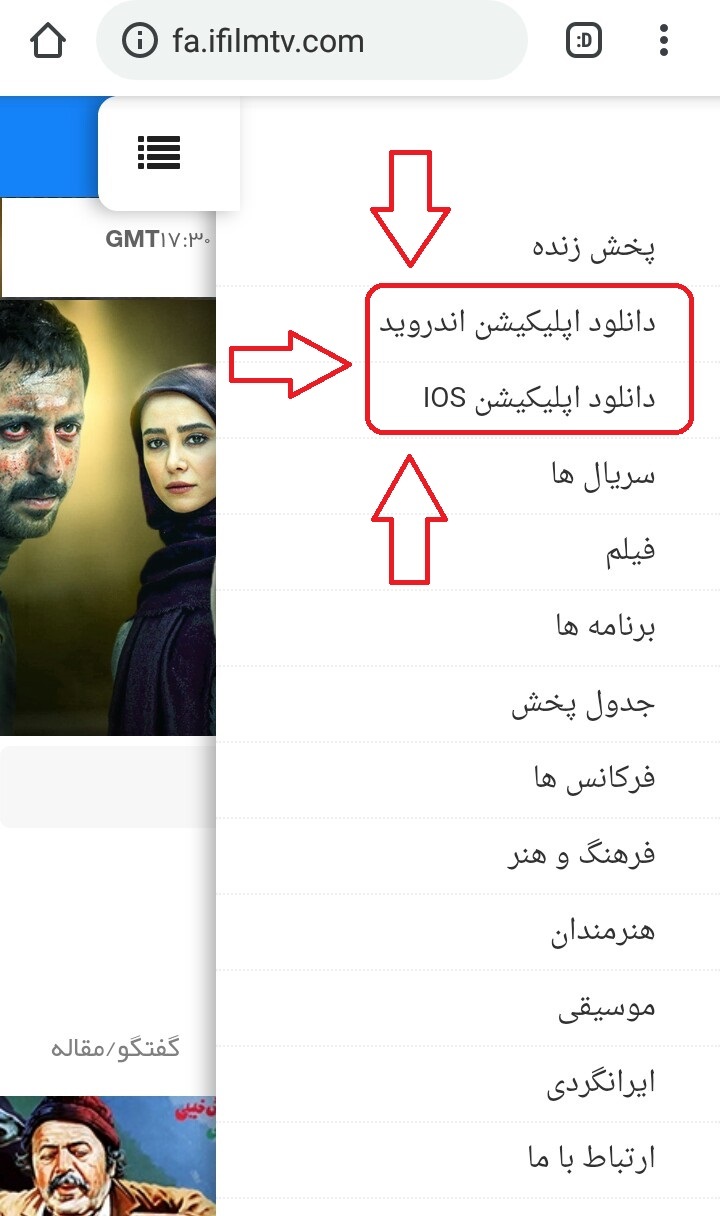Open ایرانگردی menu item
Viewport: 720px width, 1216px height.
(x=468, y=1084)
